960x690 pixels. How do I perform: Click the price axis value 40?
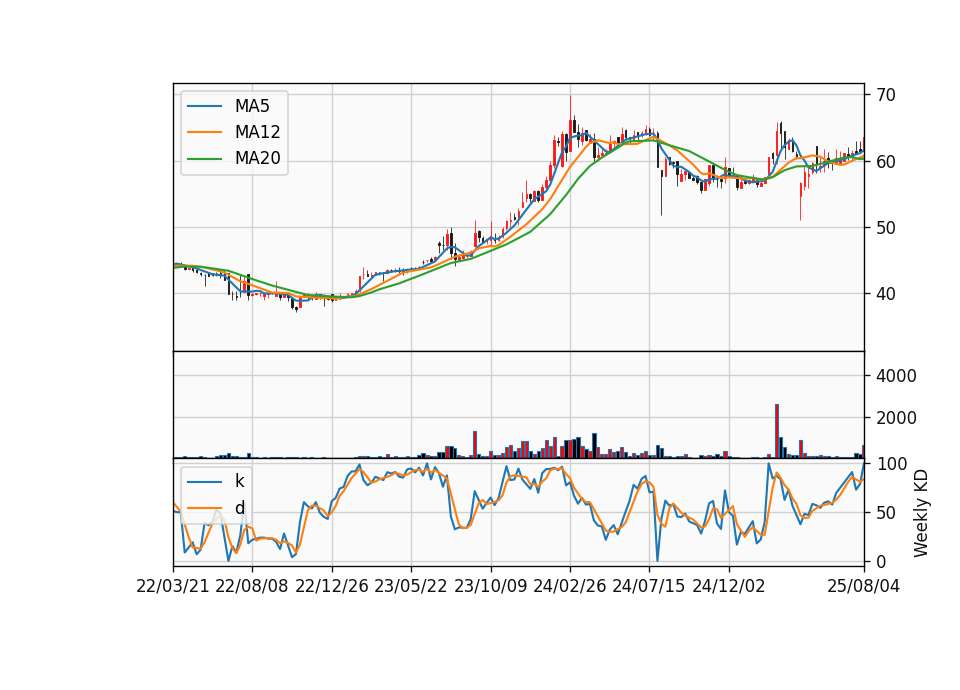tap(885, 294)
